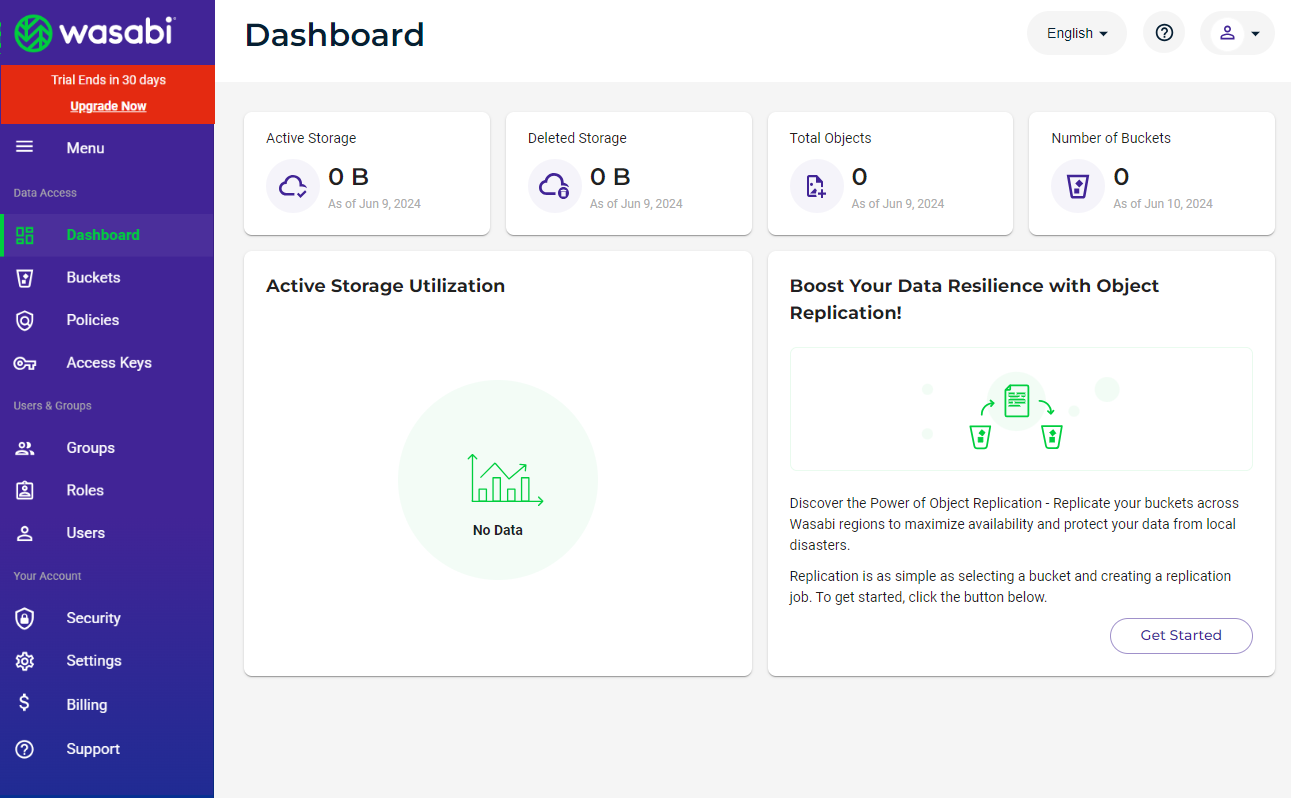1291x798 pixels.
Task: Click the Users & Groups section label
Action: [52, 406]
